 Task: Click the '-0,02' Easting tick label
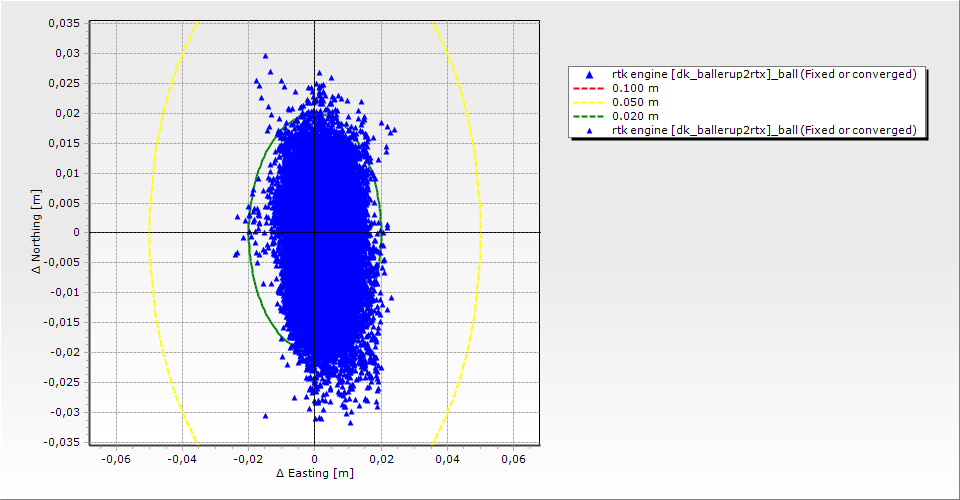[248, 459]
